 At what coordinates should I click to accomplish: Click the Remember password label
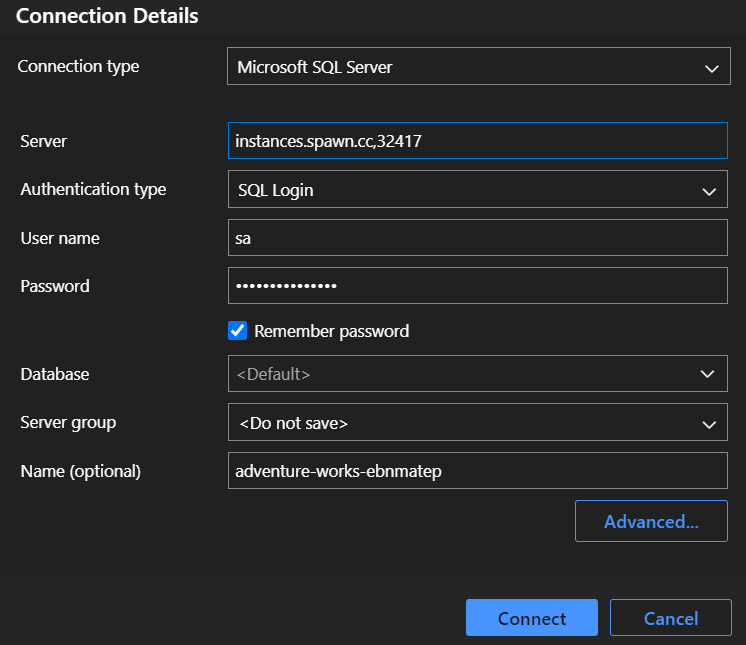point(332,331)
